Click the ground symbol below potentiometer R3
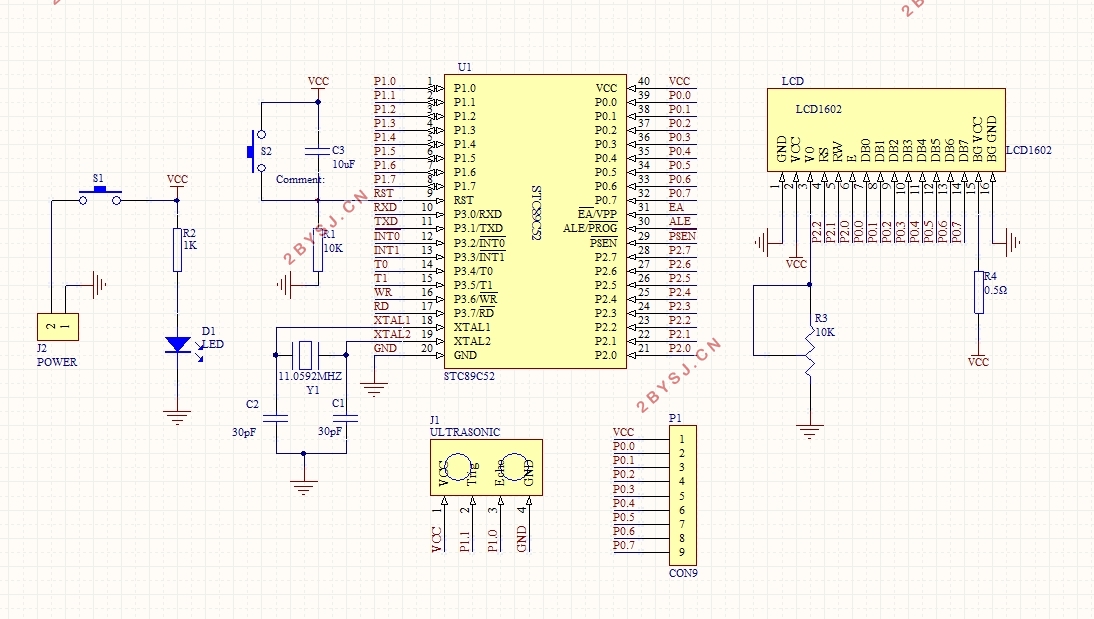The width and height of the screenshot is (1094, 619). click(809, 431)
